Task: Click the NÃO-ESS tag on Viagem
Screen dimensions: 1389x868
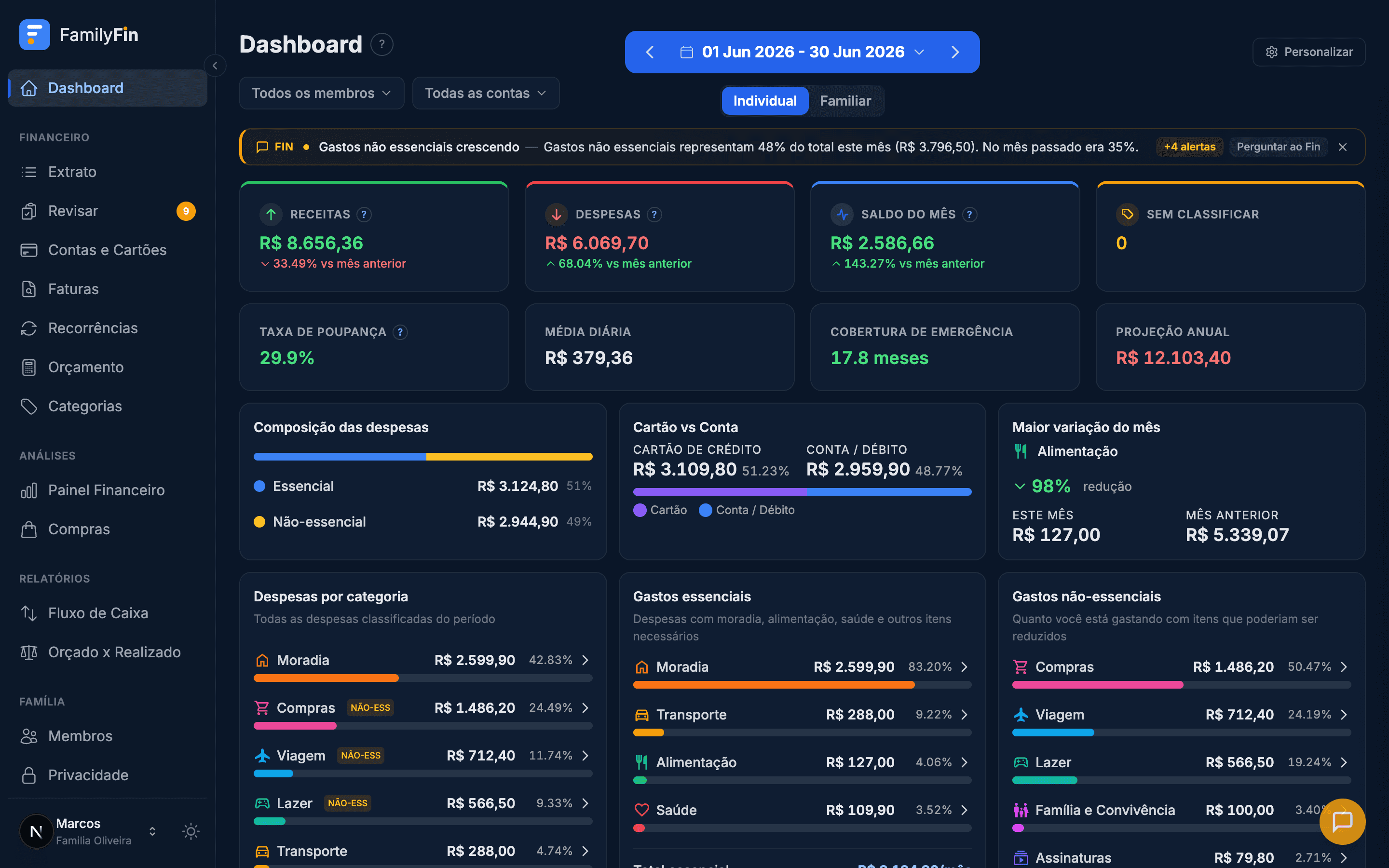Action: pyautogui.click(x=360, y=756)
